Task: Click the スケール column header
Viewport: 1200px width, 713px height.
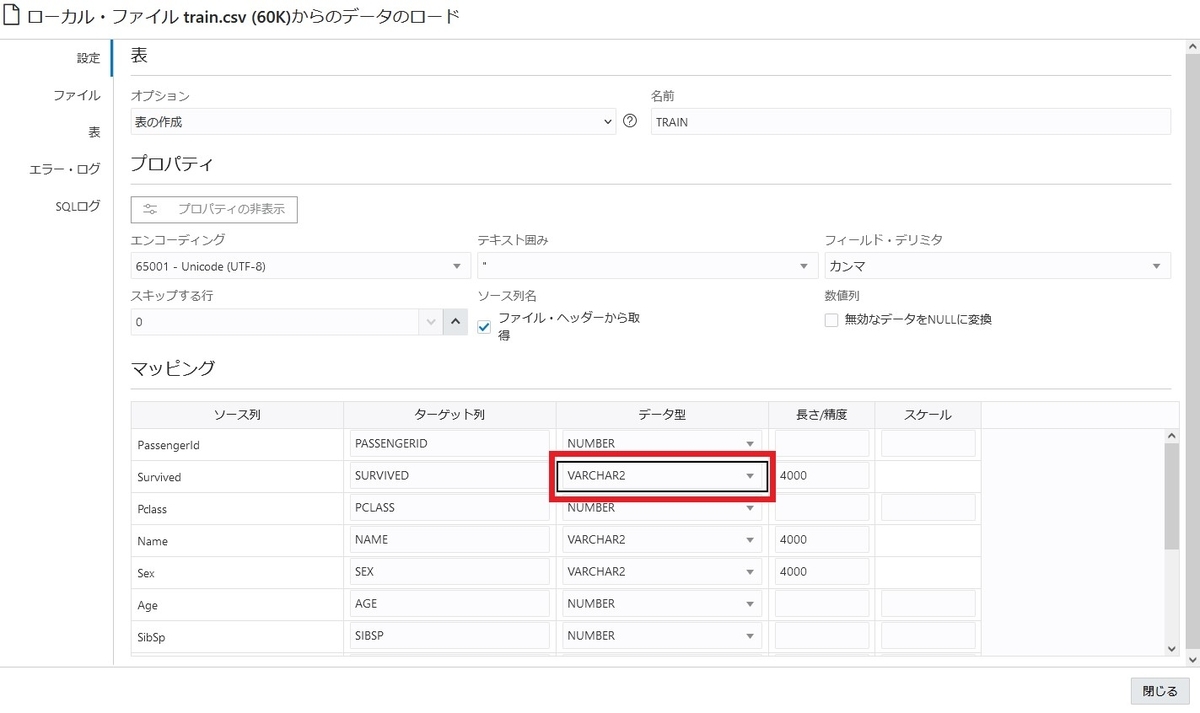Action: 927,414
